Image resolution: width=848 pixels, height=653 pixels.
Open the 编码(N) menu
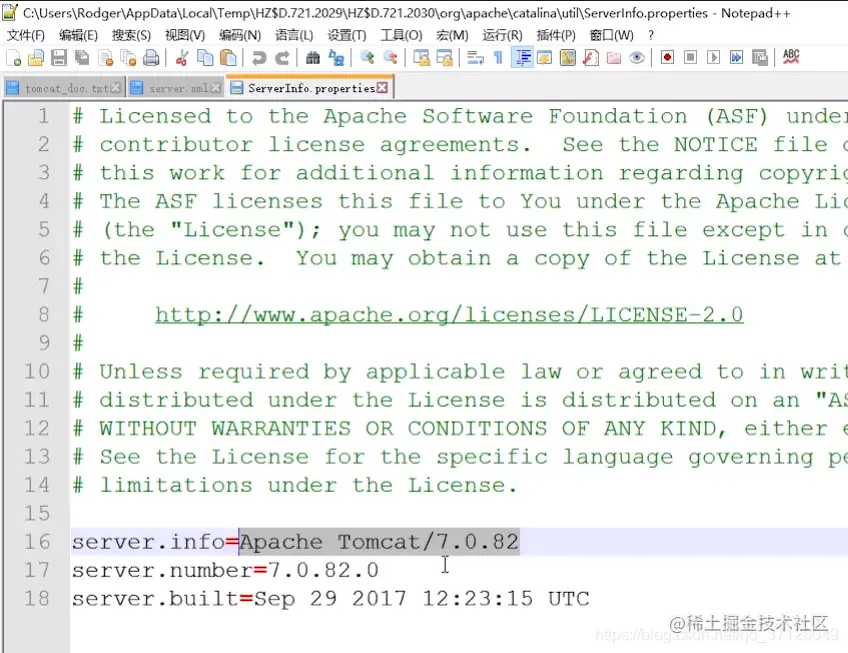pos(240,35)
